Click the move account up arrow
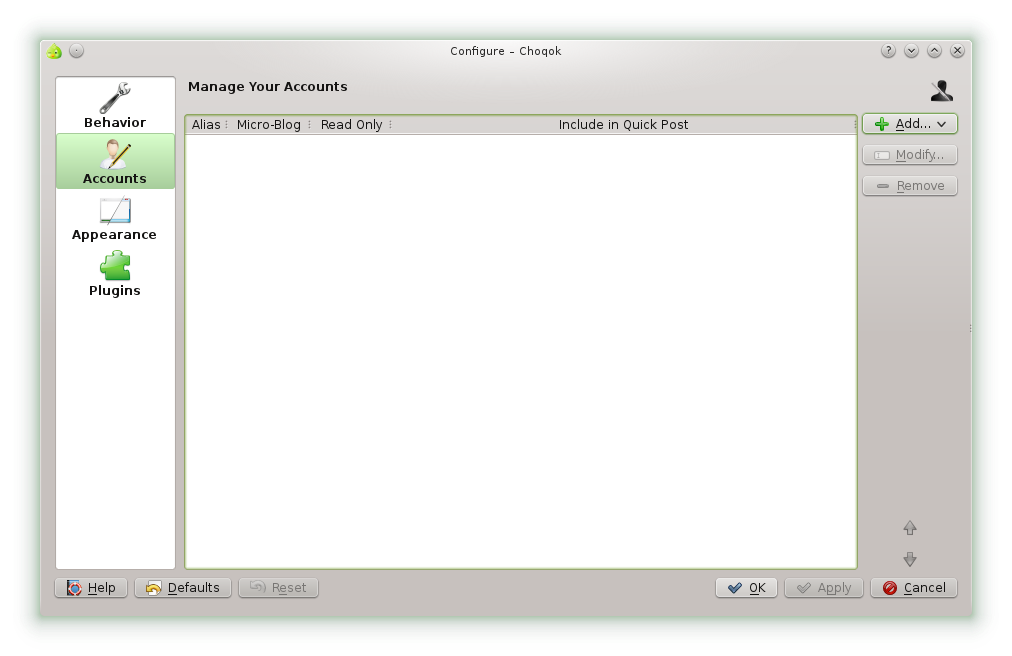This screenshot has width=1012, height=656. (909, 528)
